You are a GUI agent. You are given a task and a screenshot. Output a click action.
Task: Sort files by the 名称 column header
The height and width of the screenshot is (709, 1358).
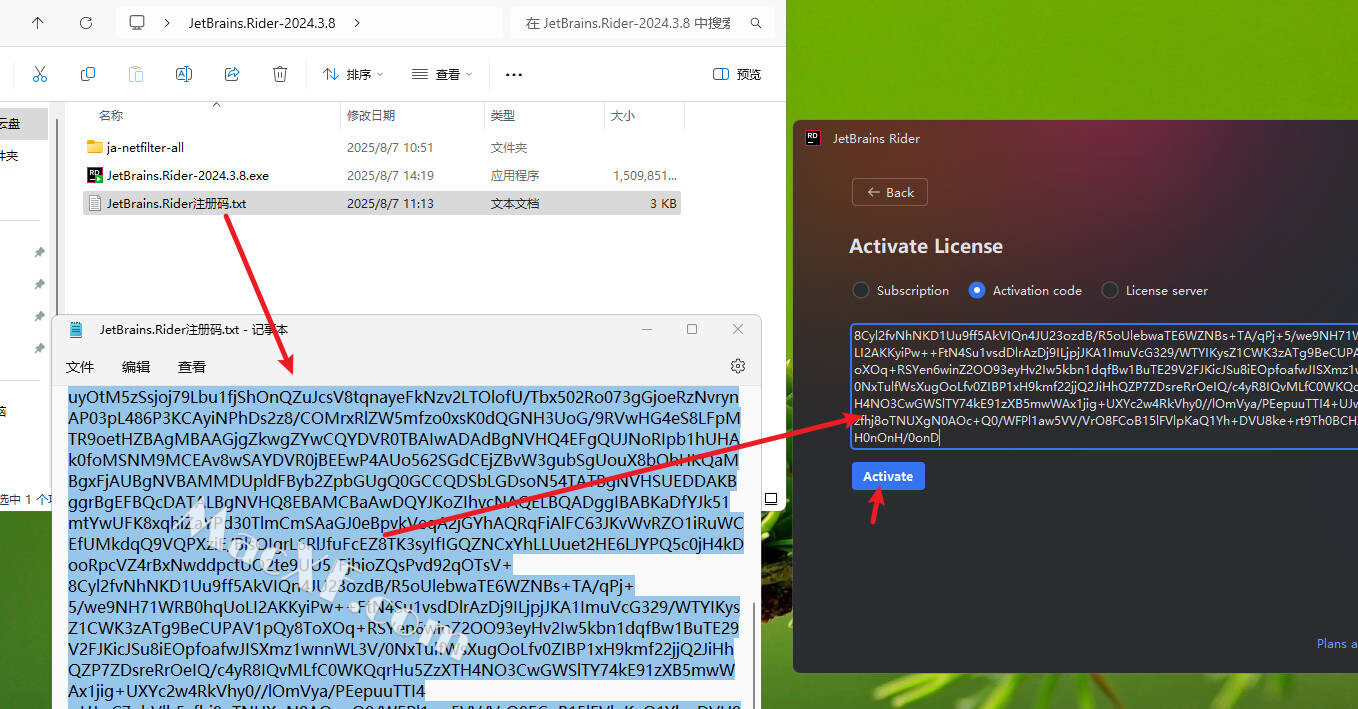[111, 116]
